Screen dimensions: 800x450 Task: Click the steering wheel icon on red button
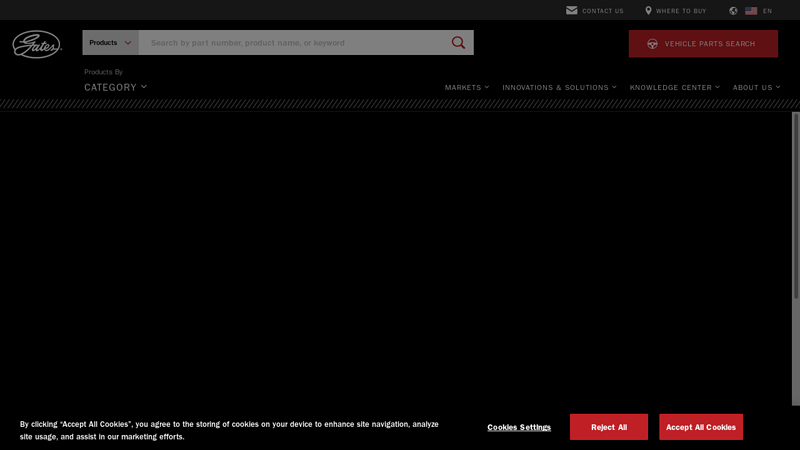(x=652, y=44)
